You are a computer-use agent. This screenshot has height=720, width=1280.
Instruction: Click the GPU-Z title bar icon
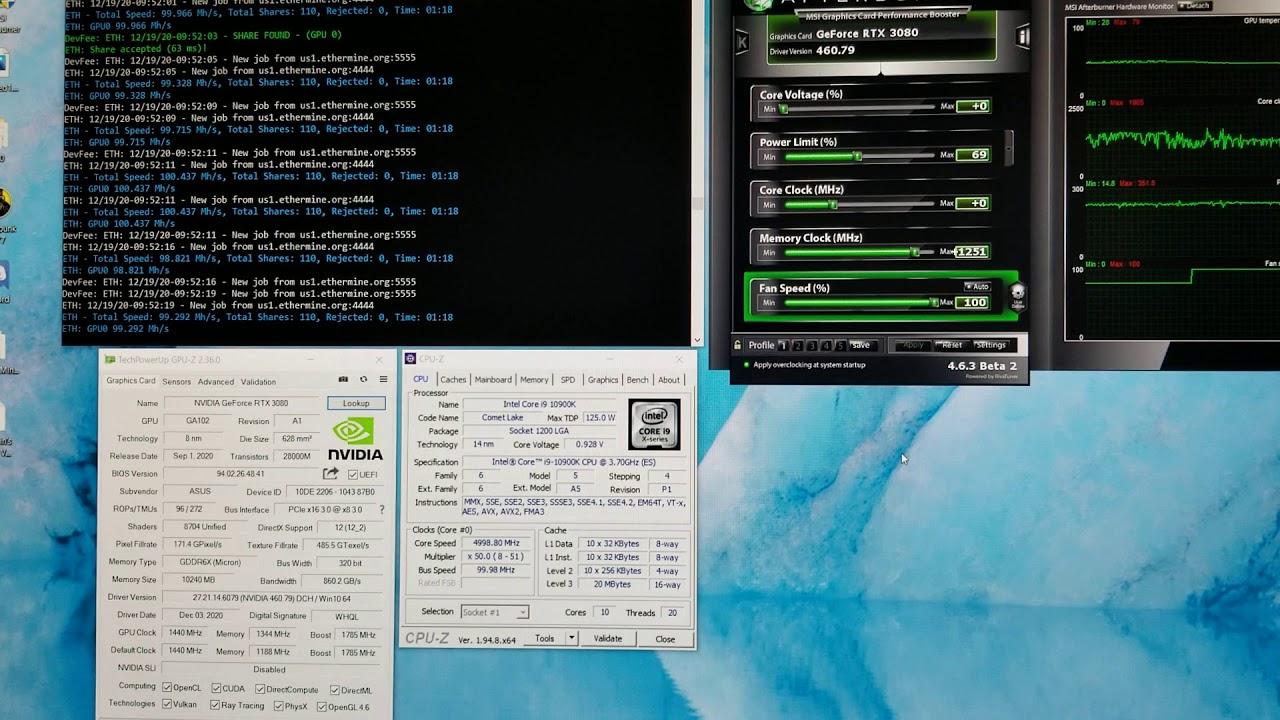click(110, 360)
